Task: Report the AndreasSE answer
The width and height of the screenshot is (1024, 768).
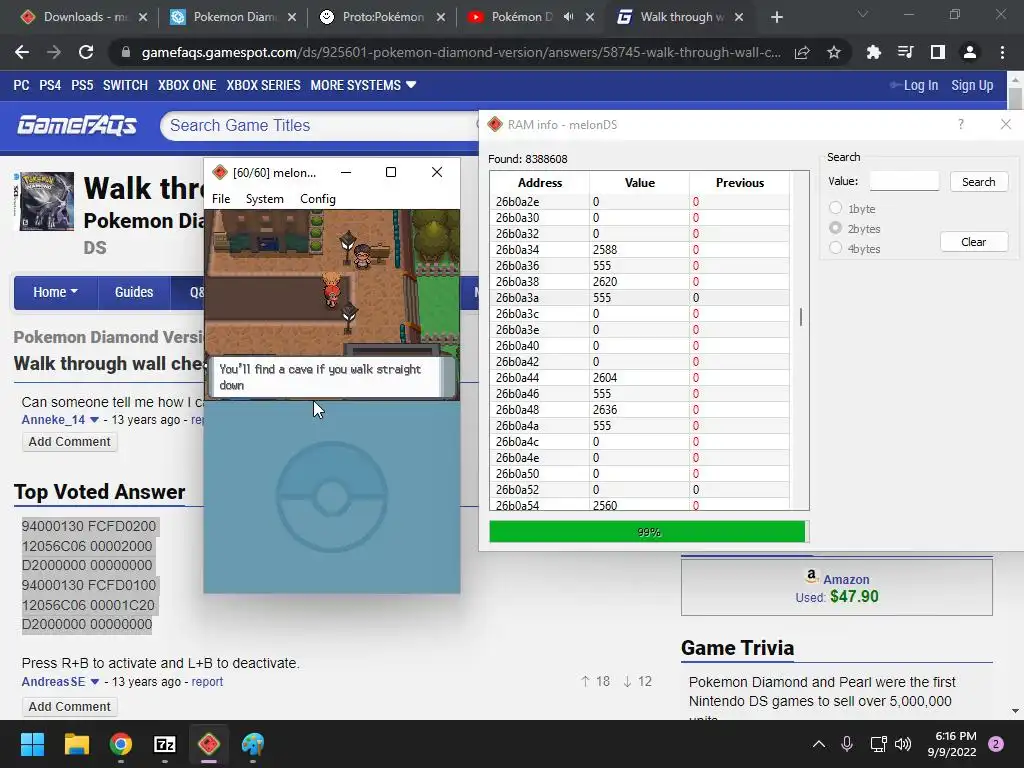Action: (207, 682)
